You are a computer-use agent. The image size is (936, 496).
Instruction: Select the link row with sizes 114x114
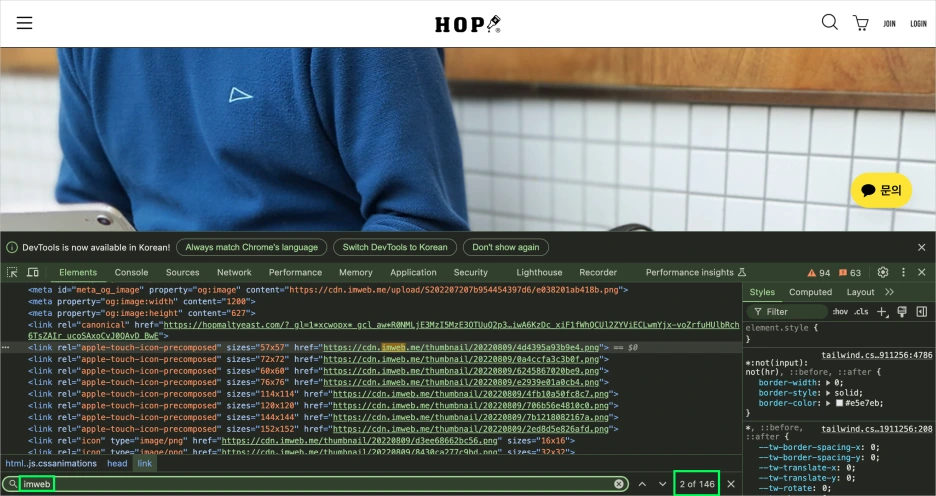tap(323, 394)
